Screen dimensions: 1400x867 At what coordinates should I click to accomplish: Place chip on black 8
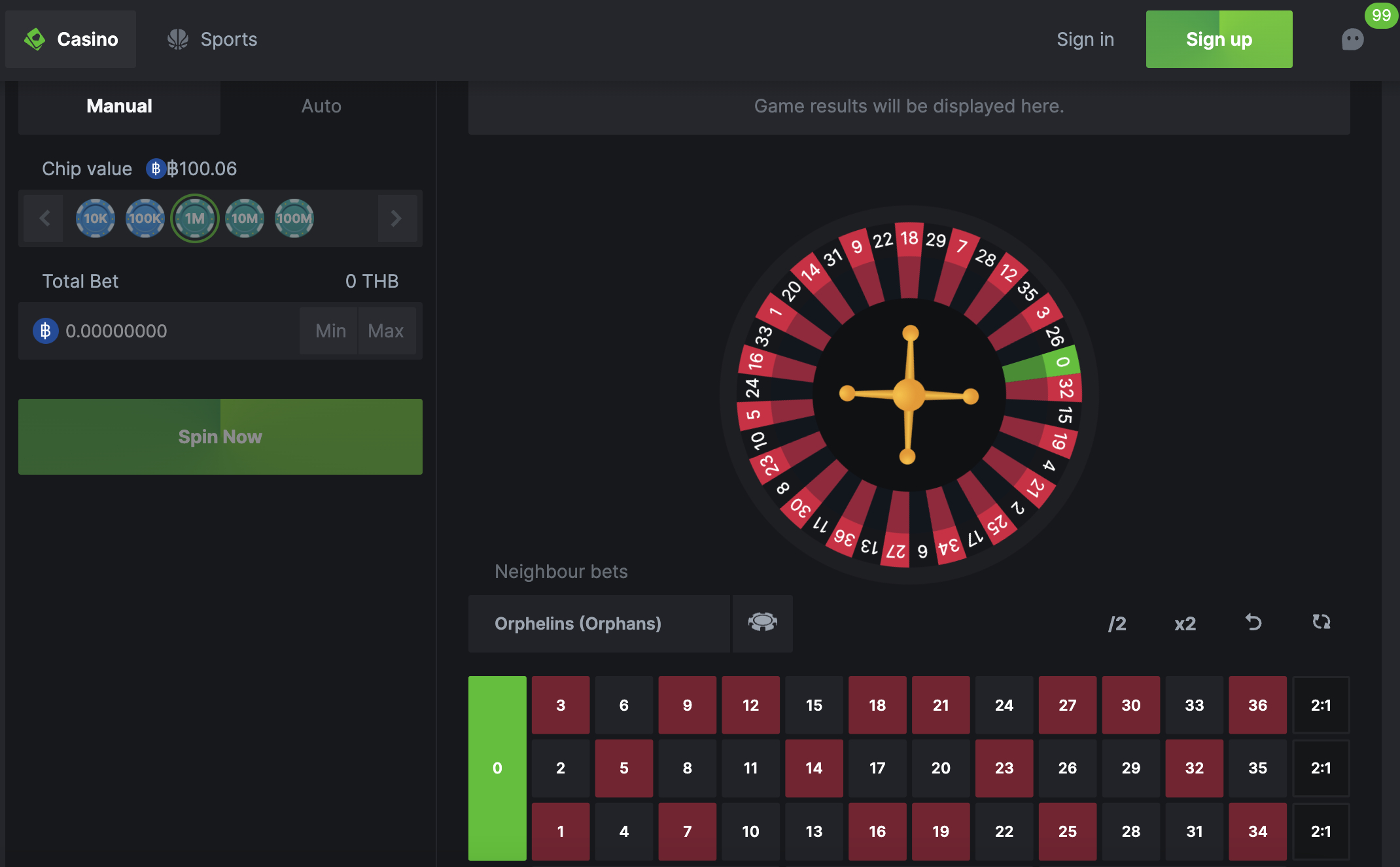click(x=688, y=768)
